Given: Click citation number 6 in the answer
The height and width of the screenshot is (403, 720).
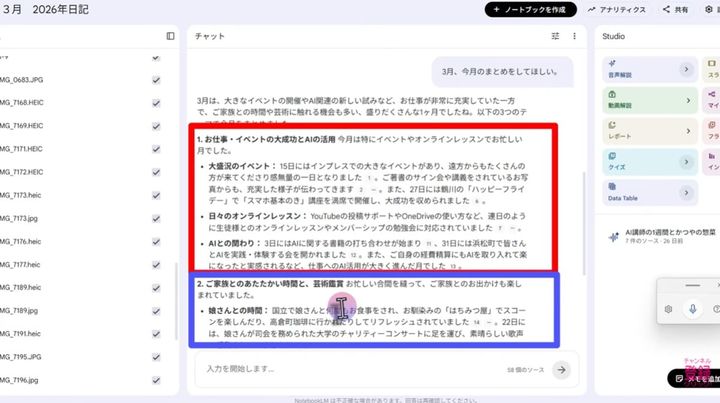Looking at the screenshot, I should [477, 201].
